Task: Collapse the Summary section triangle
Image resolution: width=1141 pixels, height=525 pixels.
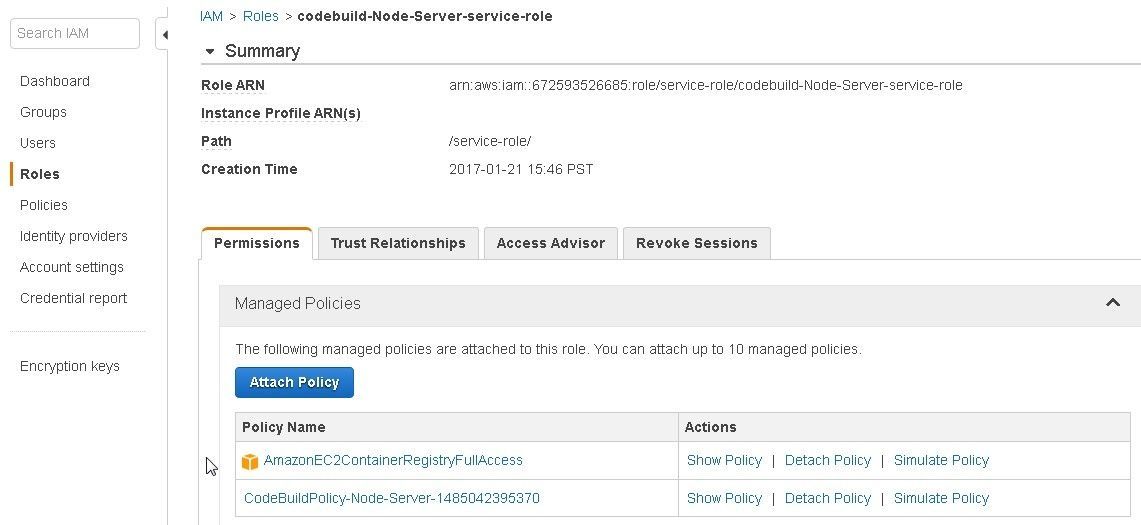Action: pyautogui.click(x=210, y=52)
